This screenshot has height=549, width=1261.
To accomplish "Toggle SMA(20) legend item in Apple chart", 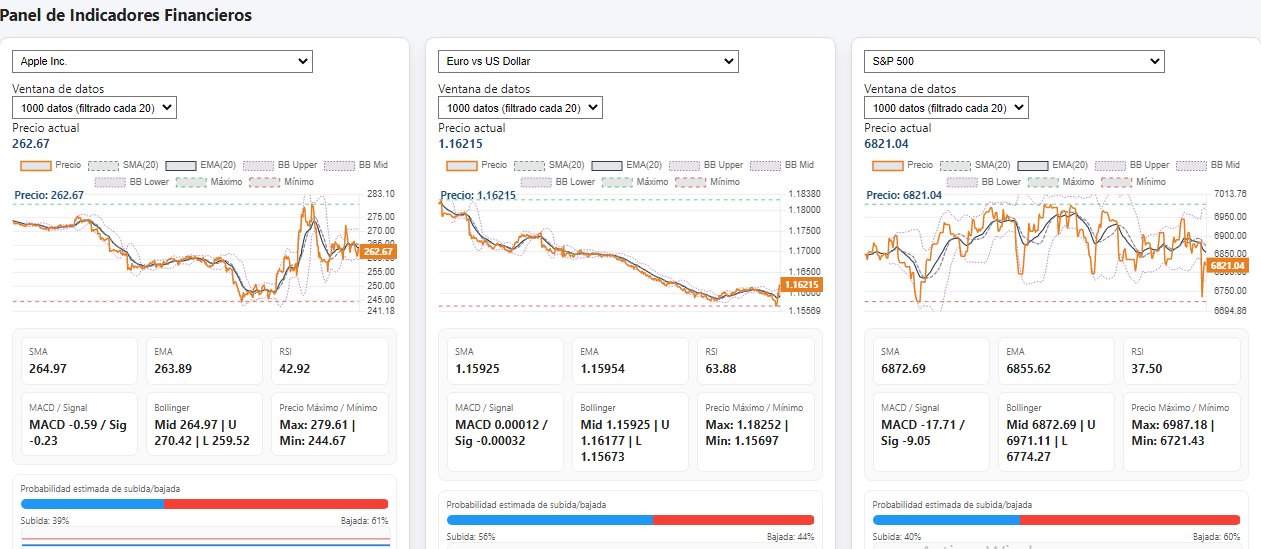I will (x=124, y=165).
